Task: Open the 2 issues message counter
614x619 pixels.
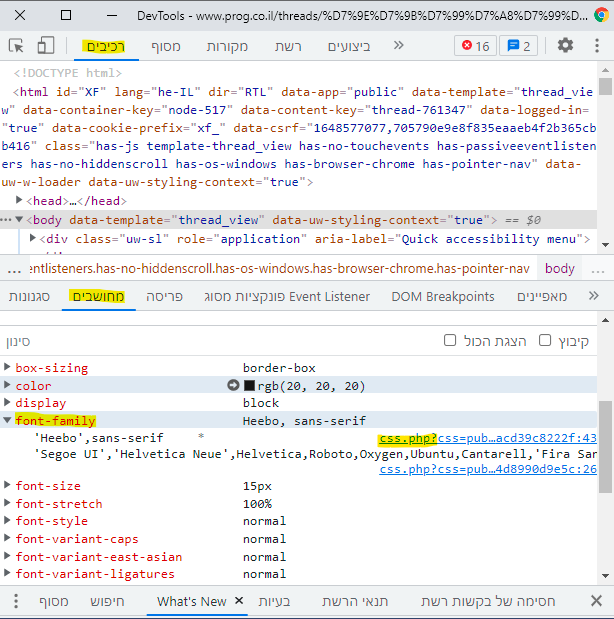Action: pyautogui.click(x=518, y=46)
